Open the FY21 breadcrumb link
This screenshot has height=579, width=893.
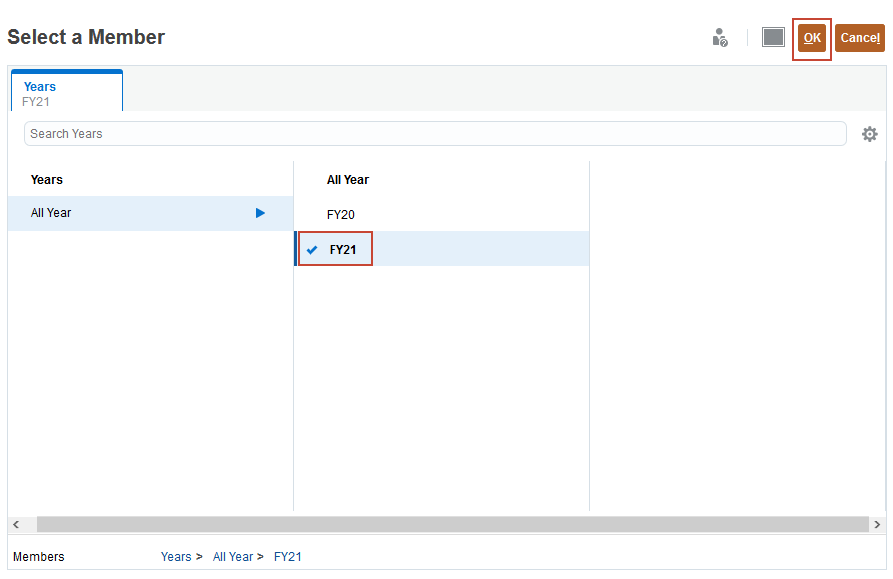(288, 557)
